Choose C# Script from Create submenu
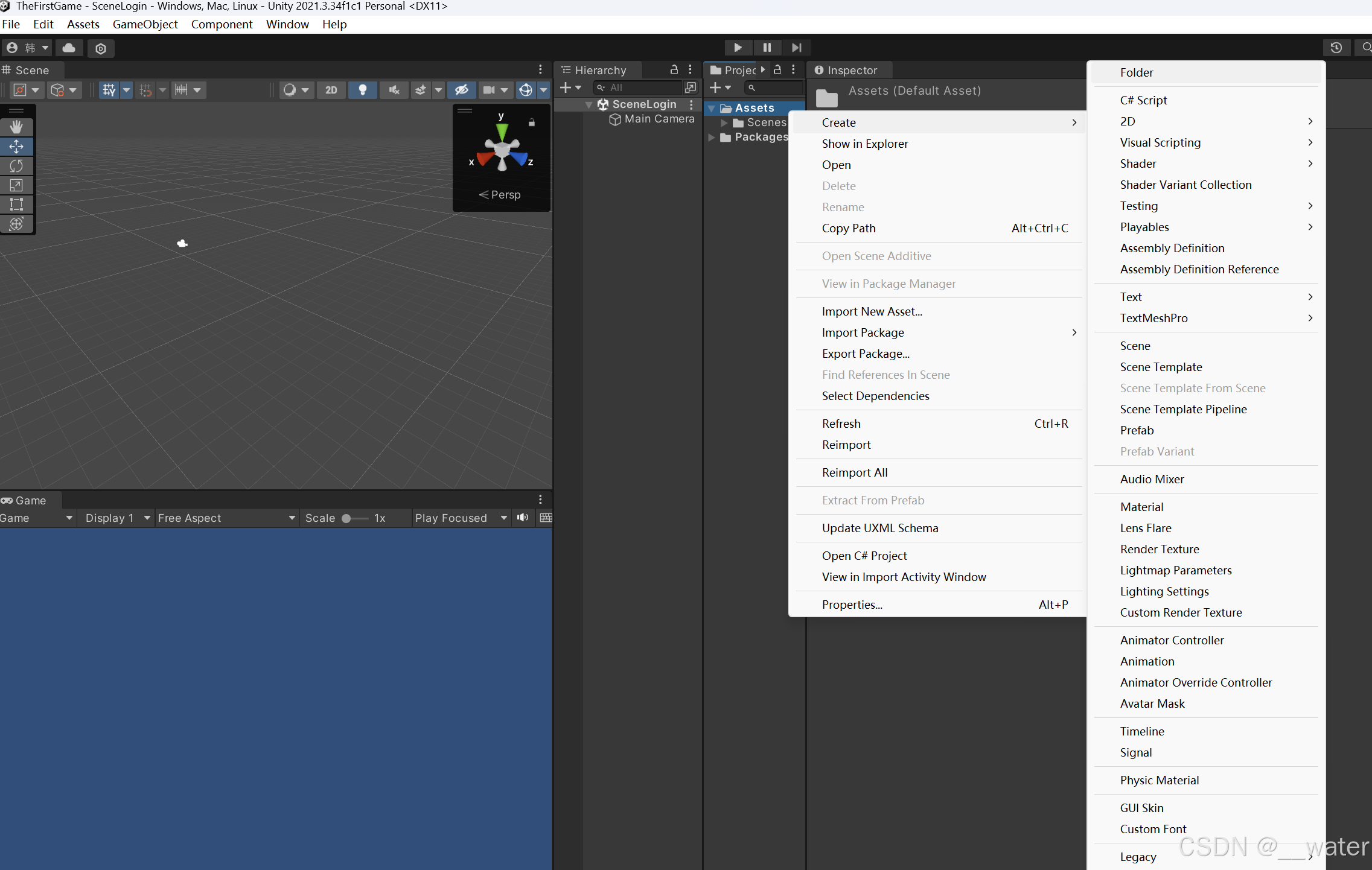Screen dimensions: 1372x870 click(1143, 100)
